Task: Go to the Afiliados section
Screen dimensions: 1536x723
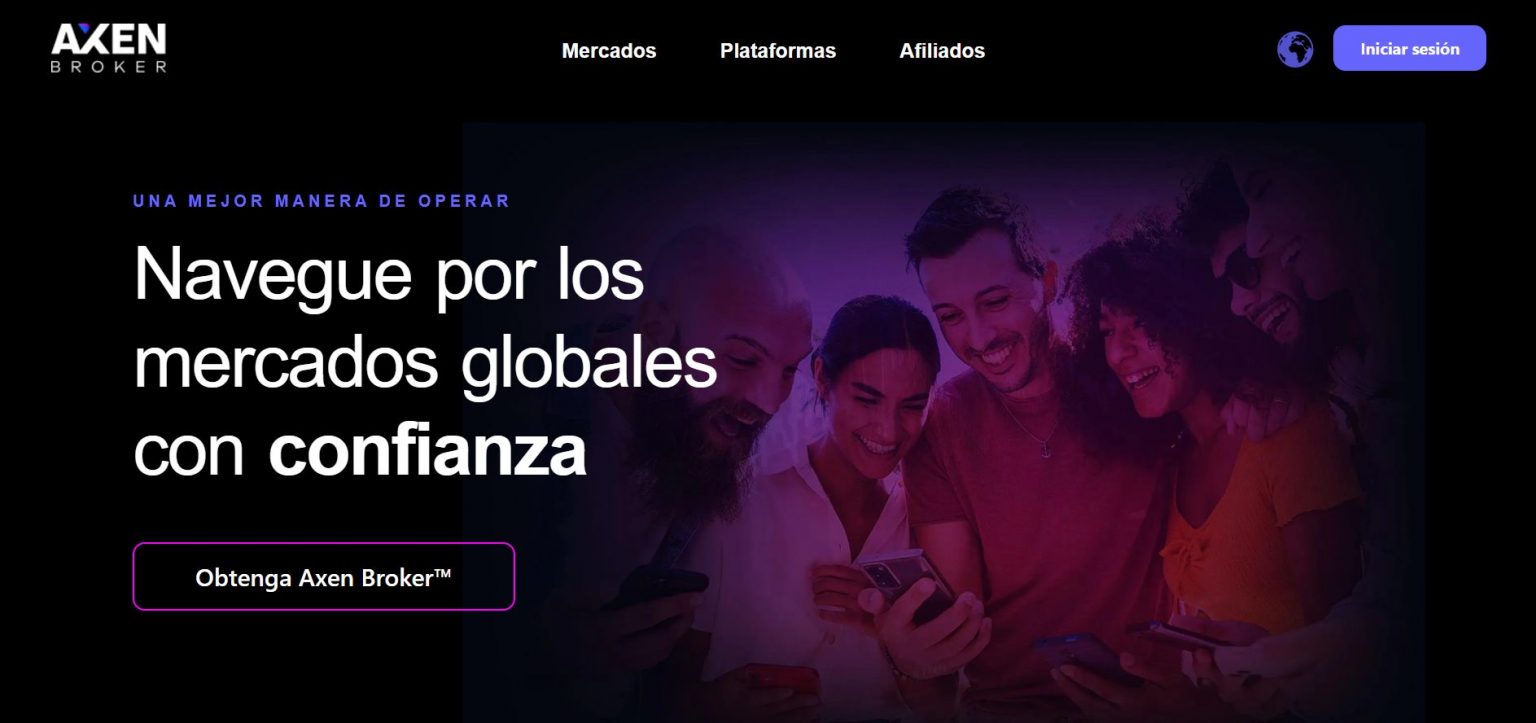Action: [942, 50]
